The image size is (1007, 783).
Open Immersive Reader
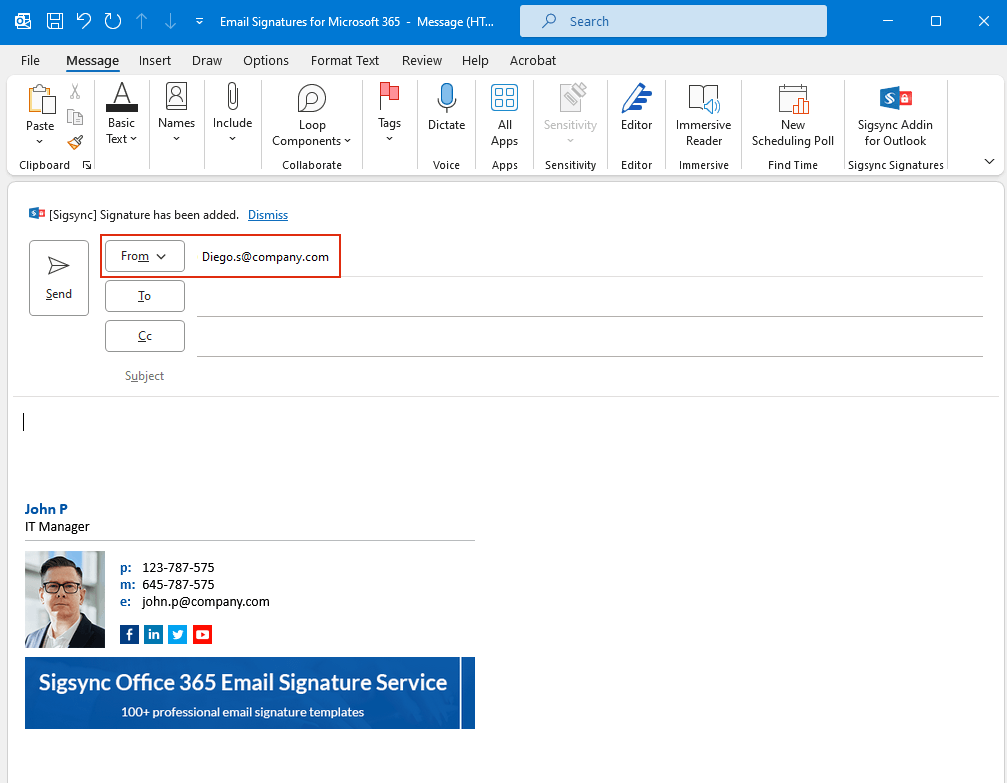(x=703, y=114)
